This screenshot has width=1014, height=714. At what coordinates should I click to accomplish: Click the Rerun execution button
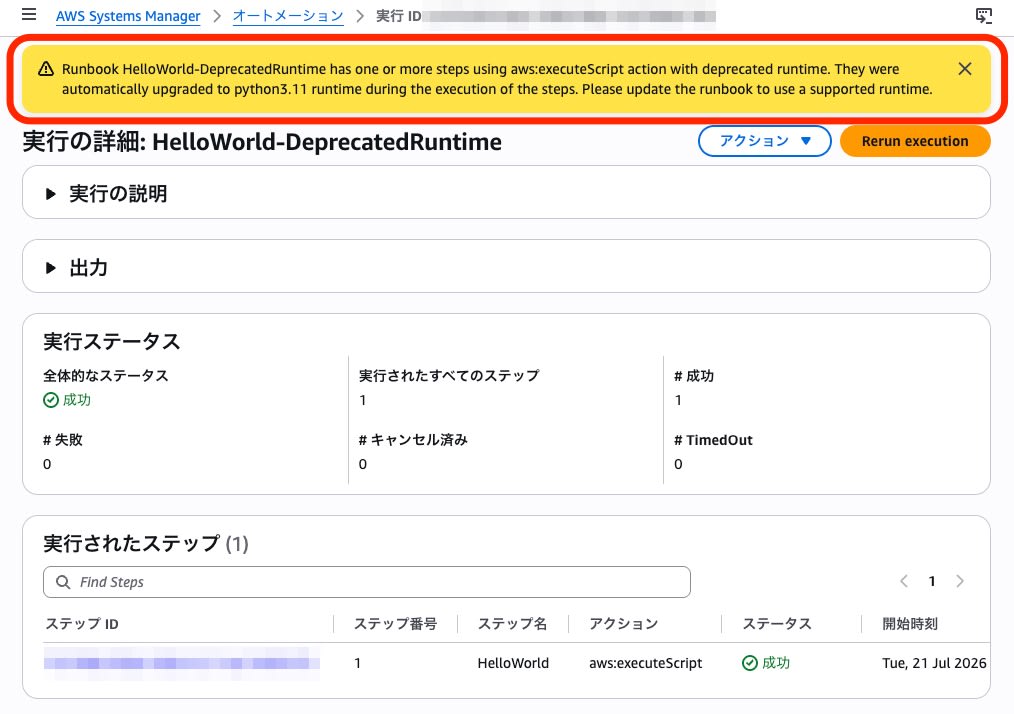[x=914, y=141]
